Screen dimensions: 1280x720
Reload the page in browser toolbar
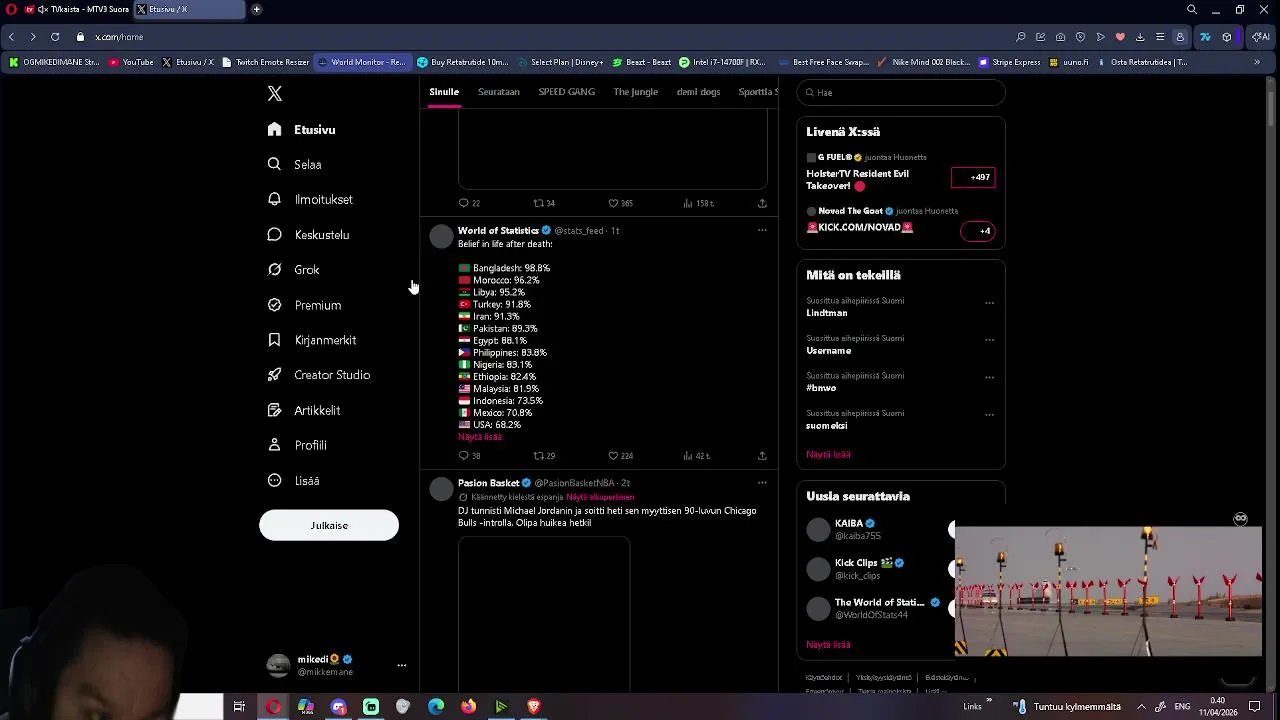(x=55, y=37)
